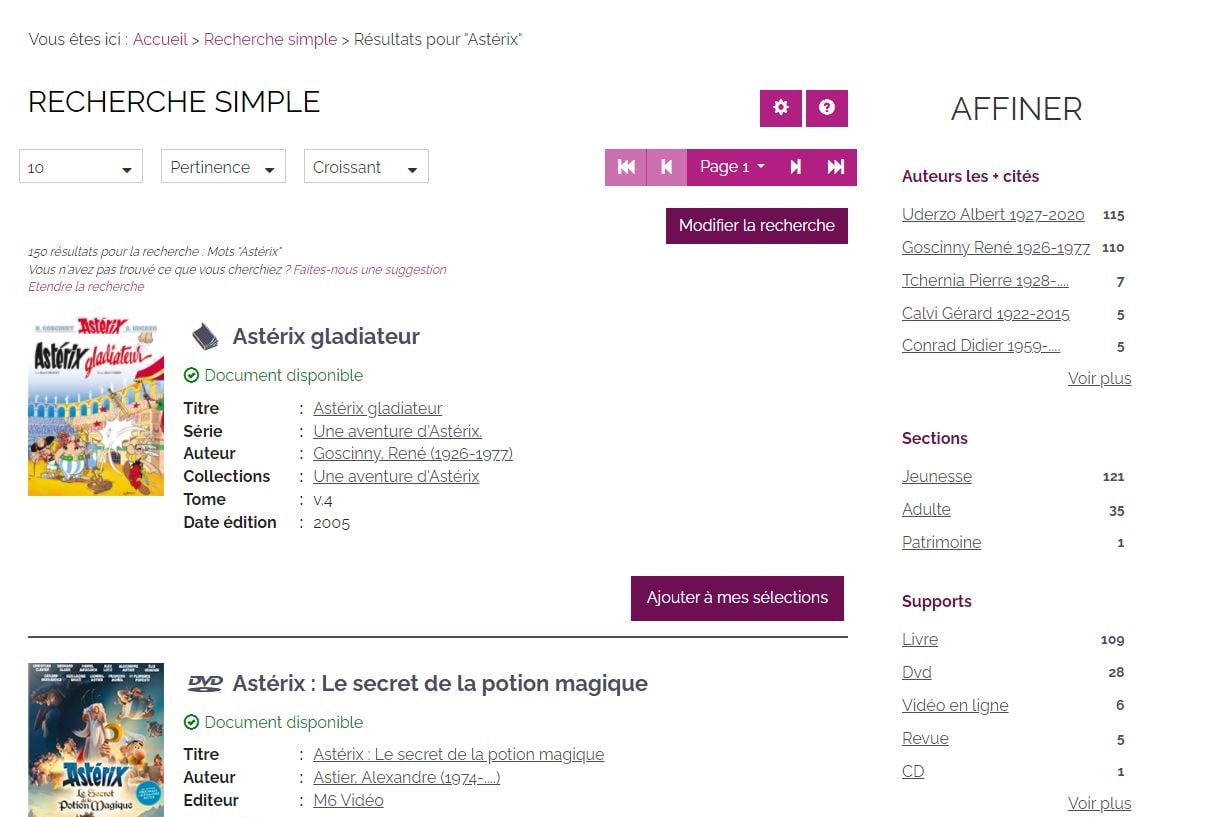Filter by author Uderzo Albert
Screen dimensions: 1208x817
pyautogui.click(x=992, y=215)
